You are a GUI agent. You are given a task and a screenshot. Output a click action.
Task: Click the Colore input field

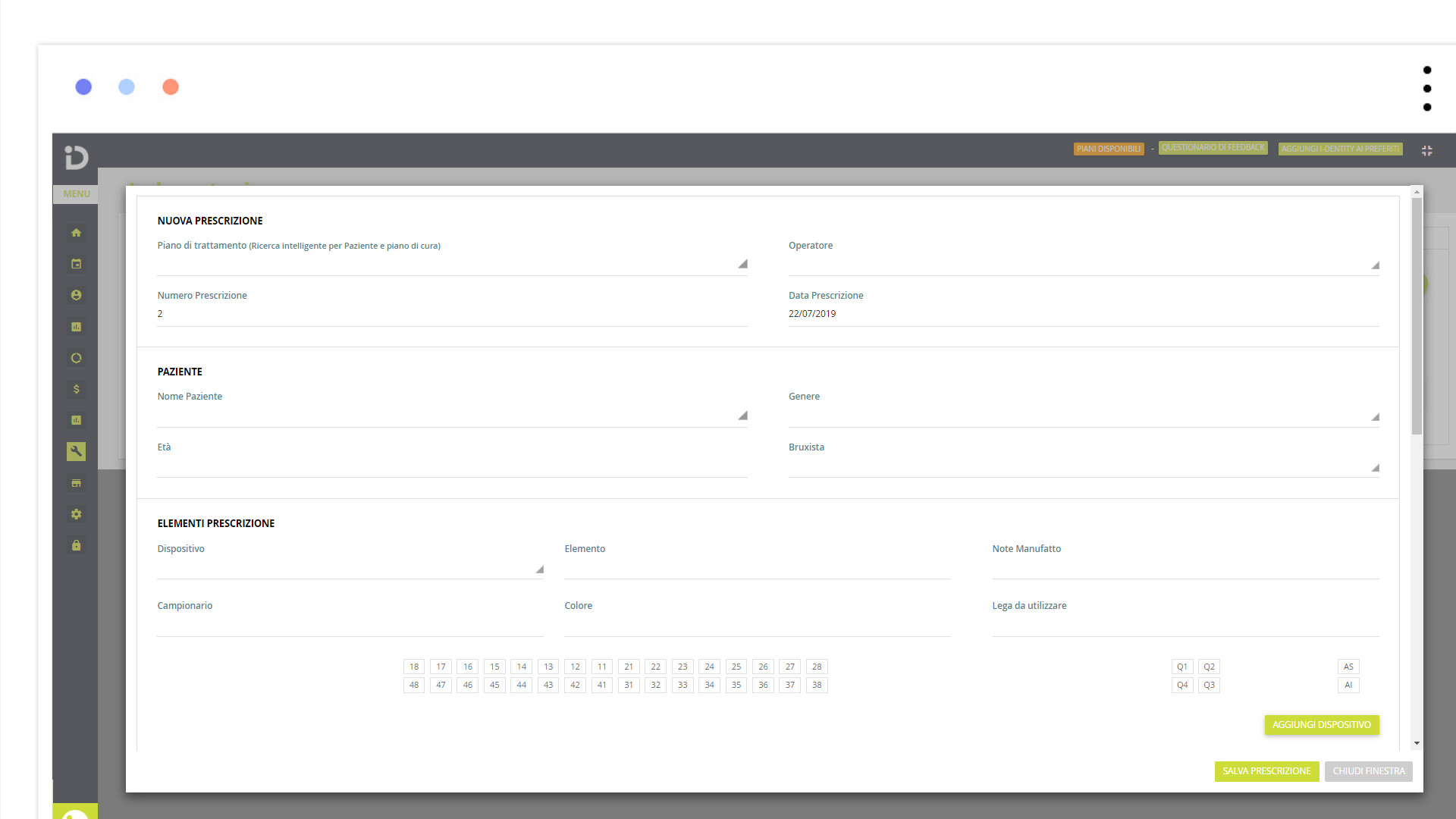(x=757, y=625)
